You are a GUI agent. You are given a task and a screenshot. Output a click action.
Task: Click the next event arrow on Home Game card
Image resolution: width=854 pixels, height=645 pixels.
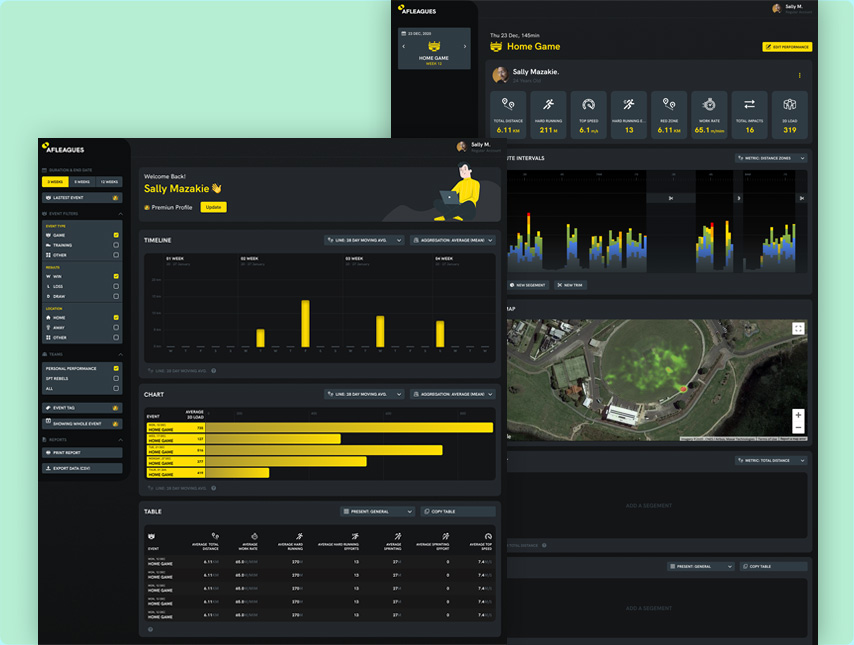point(464,46)
